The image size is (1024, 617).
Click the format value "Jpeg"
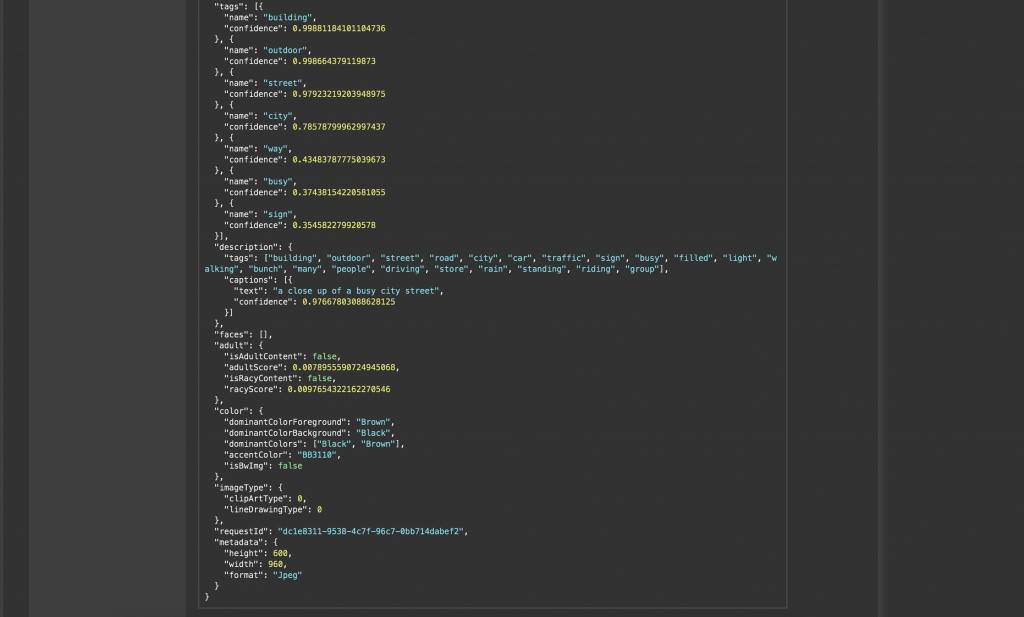pos(286,575)
